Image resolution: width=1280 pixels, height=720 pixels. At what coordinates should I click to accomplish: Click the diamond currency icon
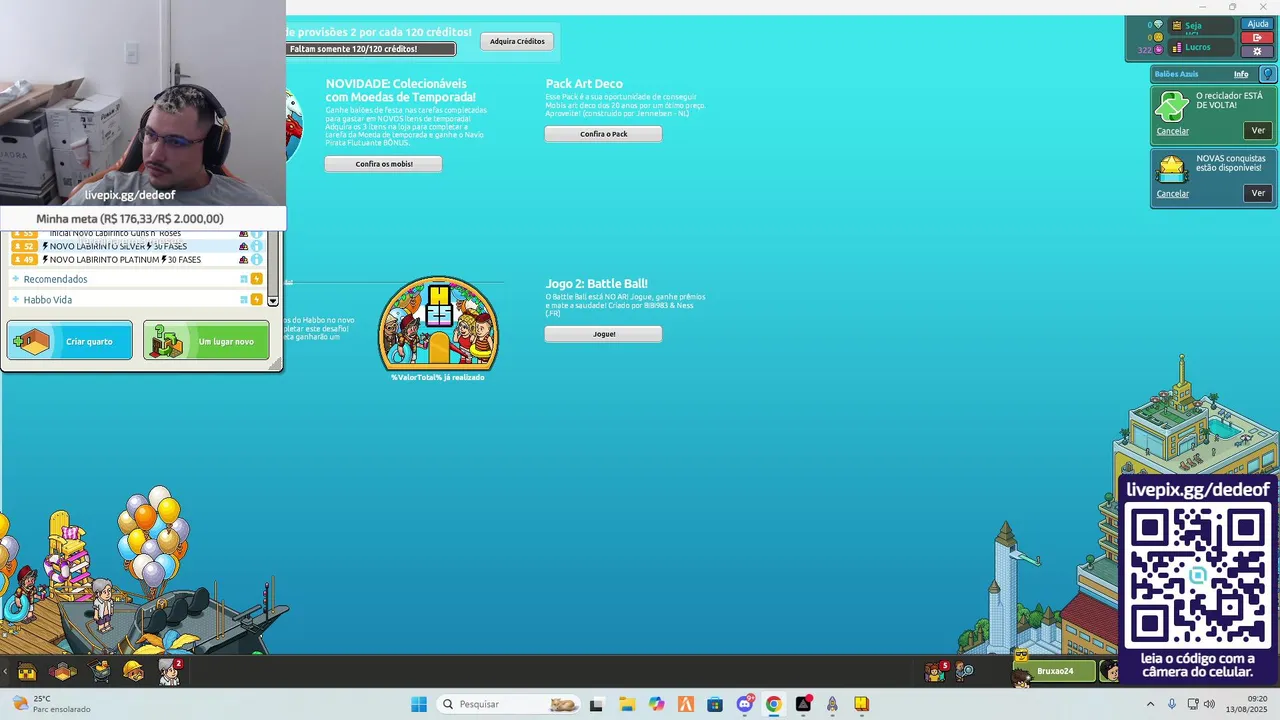point(1158,24)
